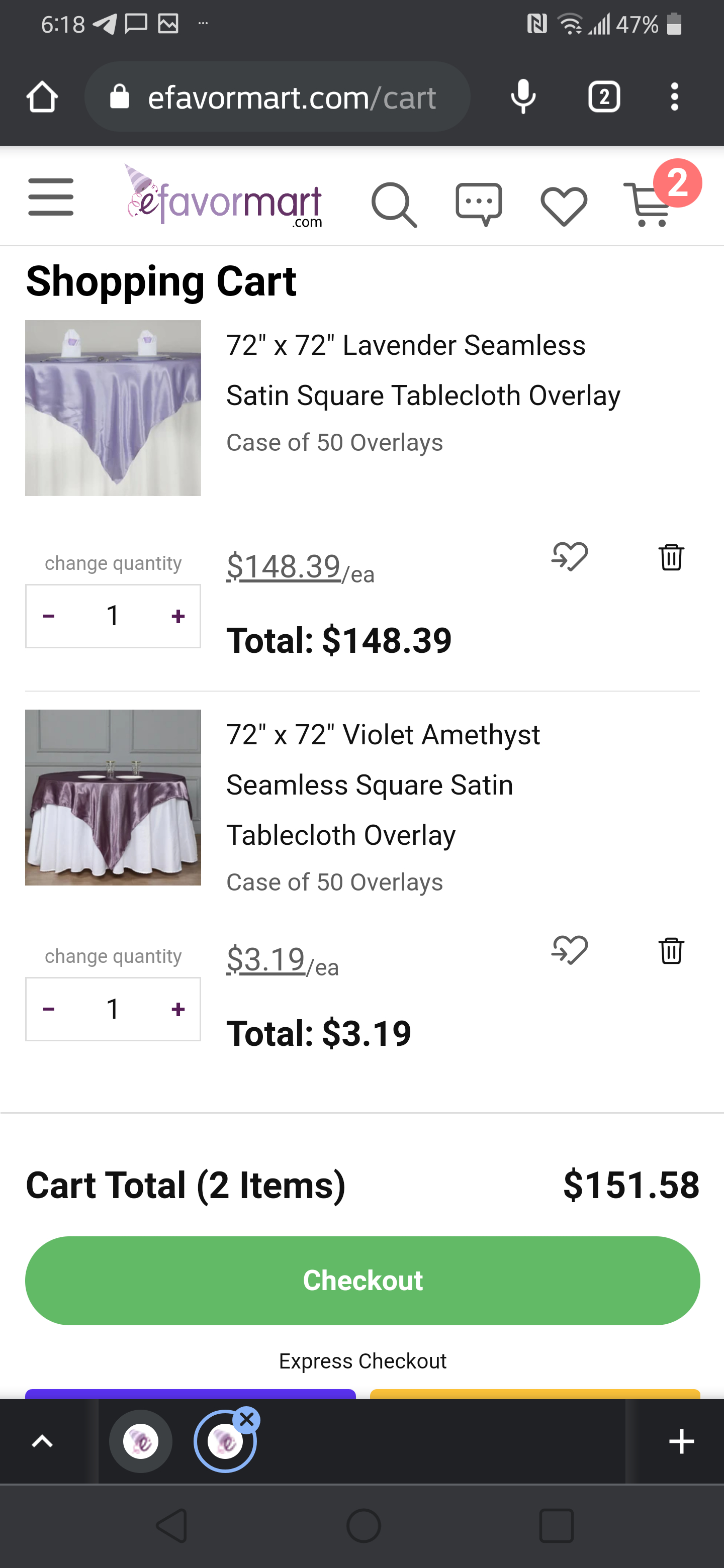The width and height of the screenshot is (724, 1568).
Task: Decrease Lavender overlay quantity with minus
Action: coord(49,616)
